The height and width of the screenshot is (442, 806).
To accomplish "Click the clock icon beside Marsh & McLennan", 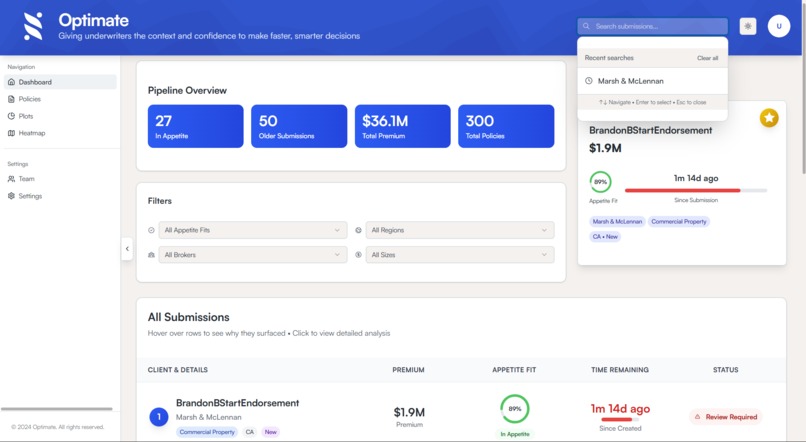I will (x=589, y=81).
